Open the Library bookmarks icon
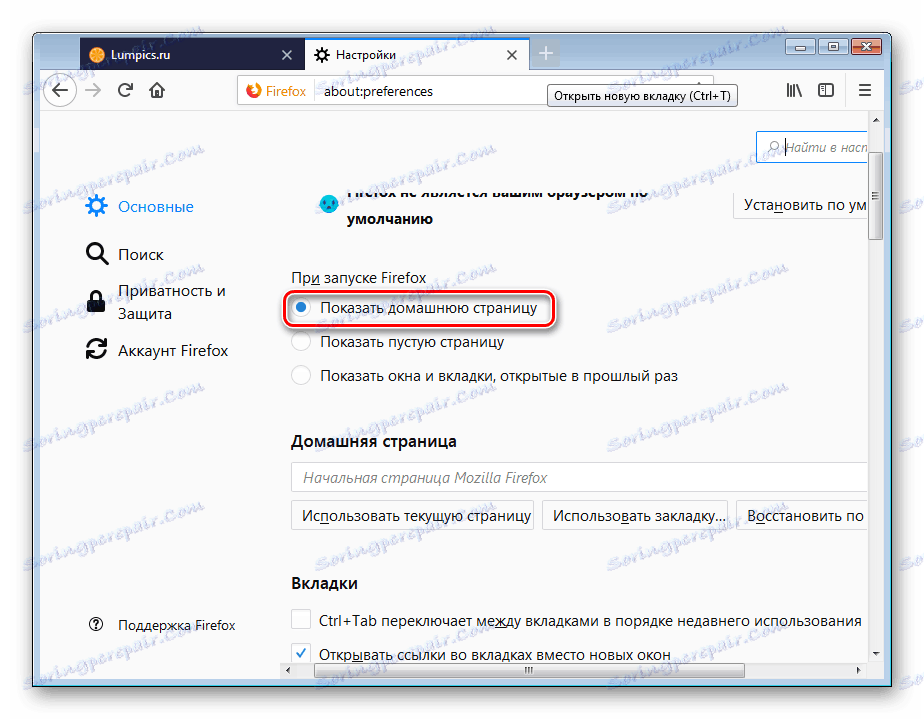 (x=794, y=90)
